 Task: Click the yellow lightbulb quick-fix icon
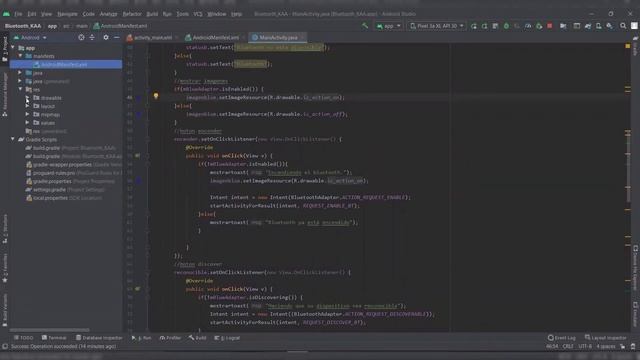(156, 96)
